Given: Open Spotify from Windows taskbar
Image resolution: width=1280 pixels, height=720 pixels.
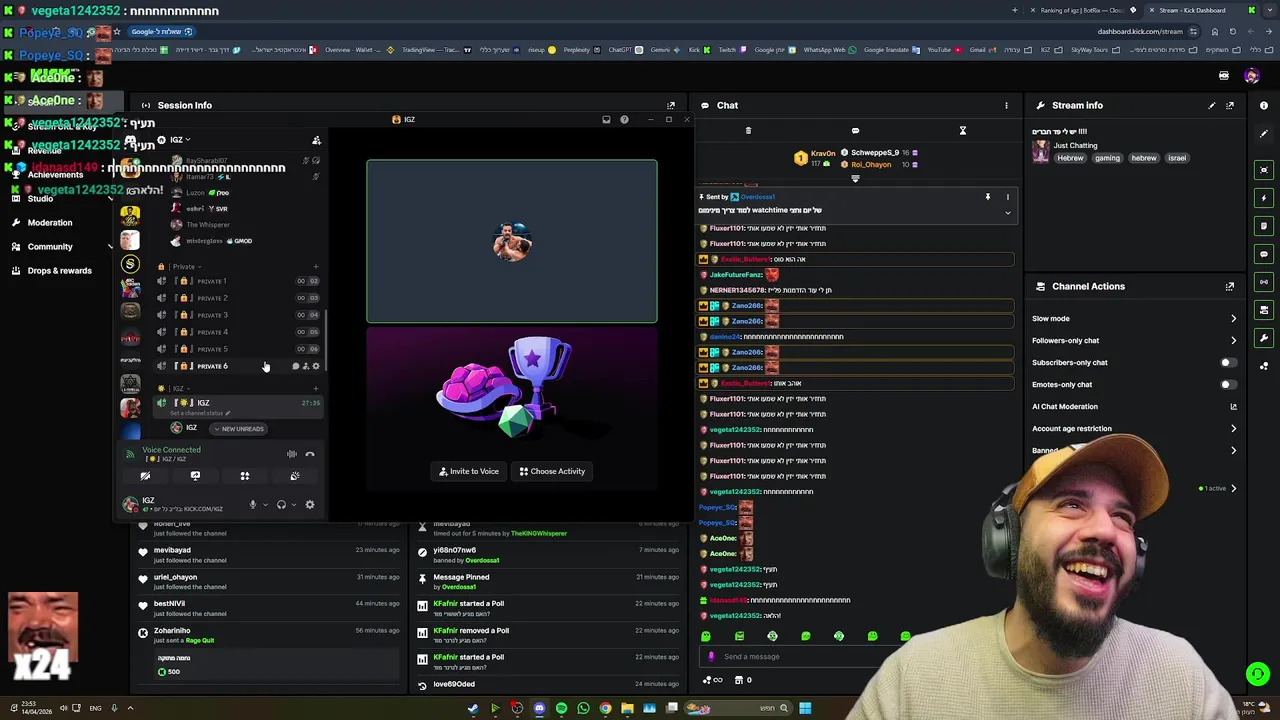Looking at the screenshot, I should point(561,708).
